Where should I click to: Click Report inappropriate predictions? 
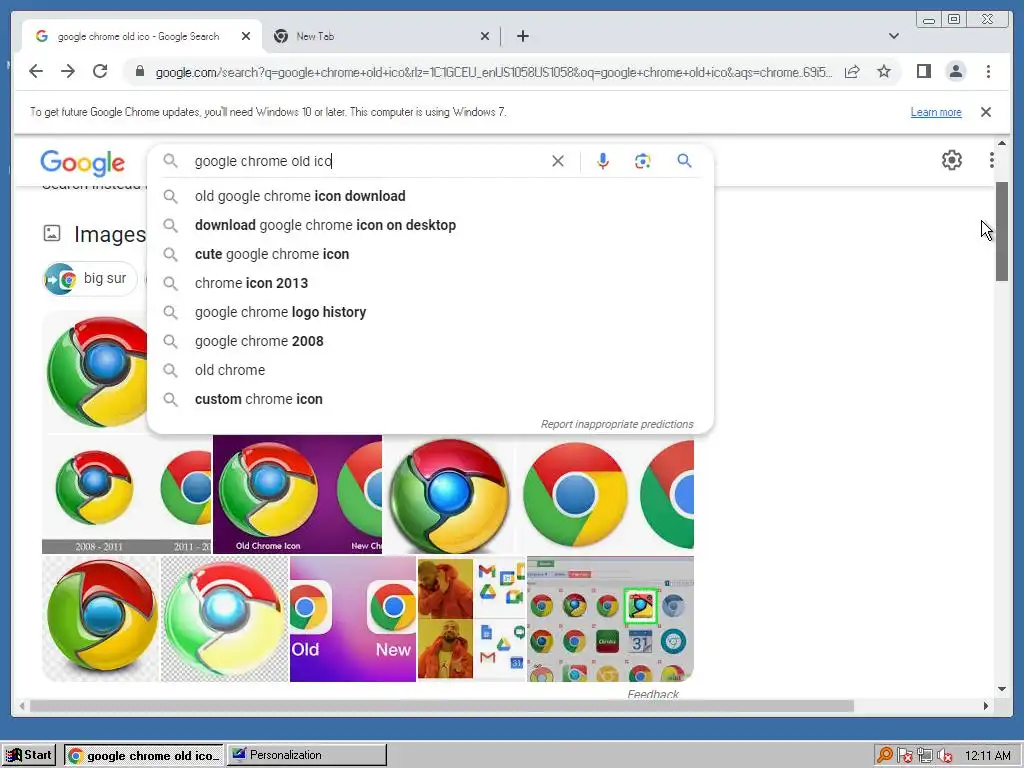click(x=616, y=424)
